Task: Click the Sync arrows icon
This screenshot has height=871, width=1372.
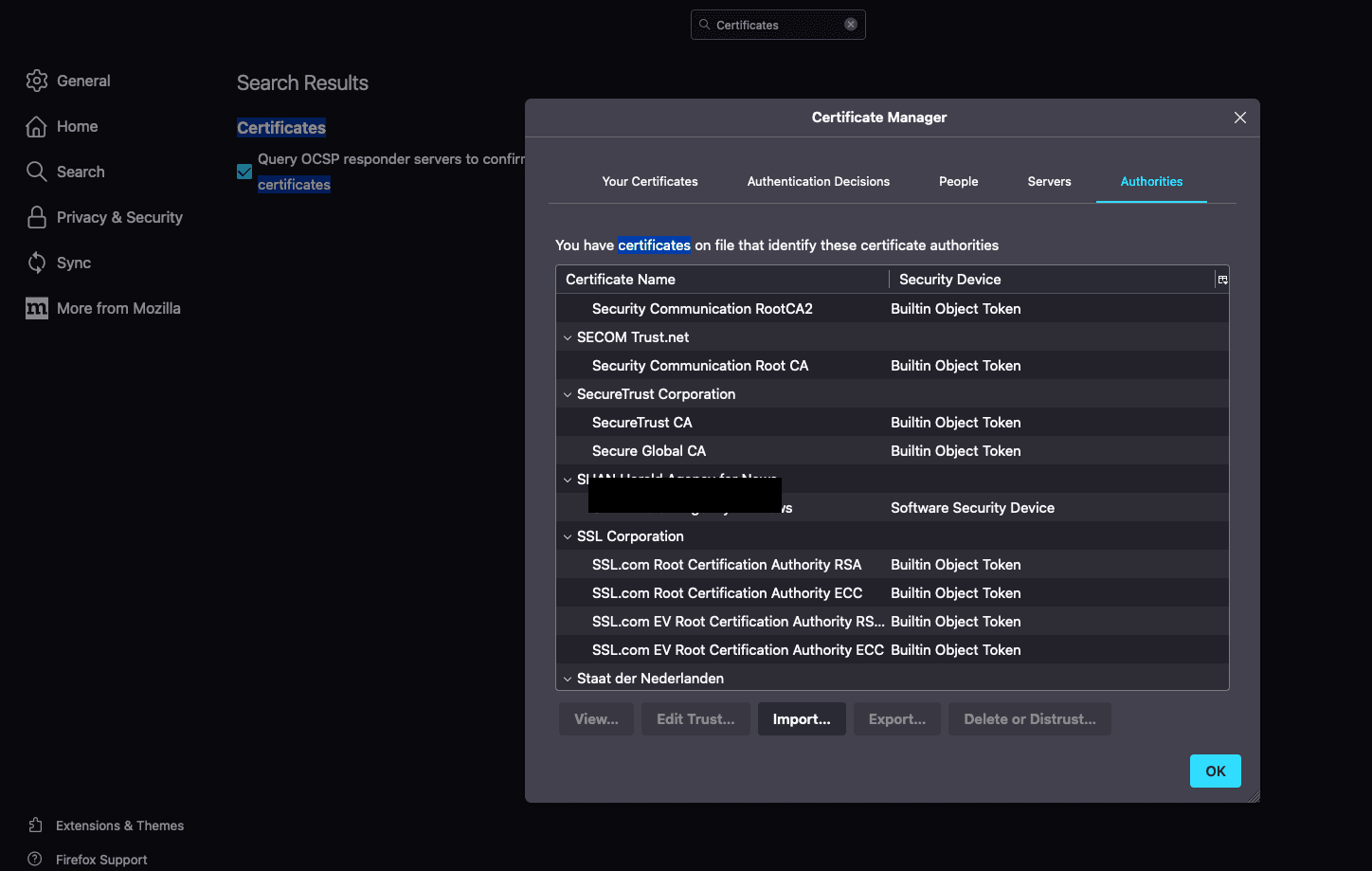Action: 37,263
